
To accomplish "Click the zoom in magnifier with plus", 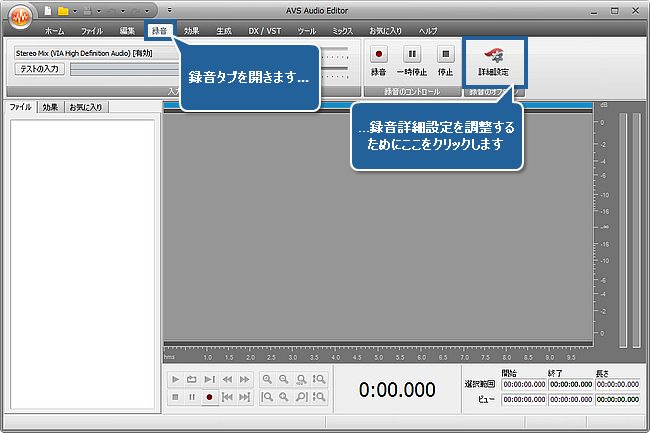I will point(267,379).
